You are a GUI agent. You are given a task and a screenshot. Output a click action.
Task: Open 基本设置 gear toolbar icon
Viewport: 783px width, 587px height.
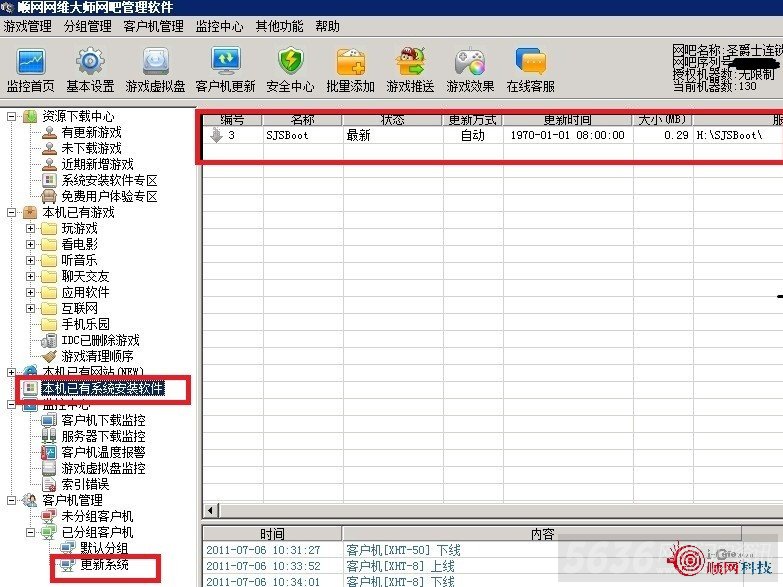[x=90, y=62]
